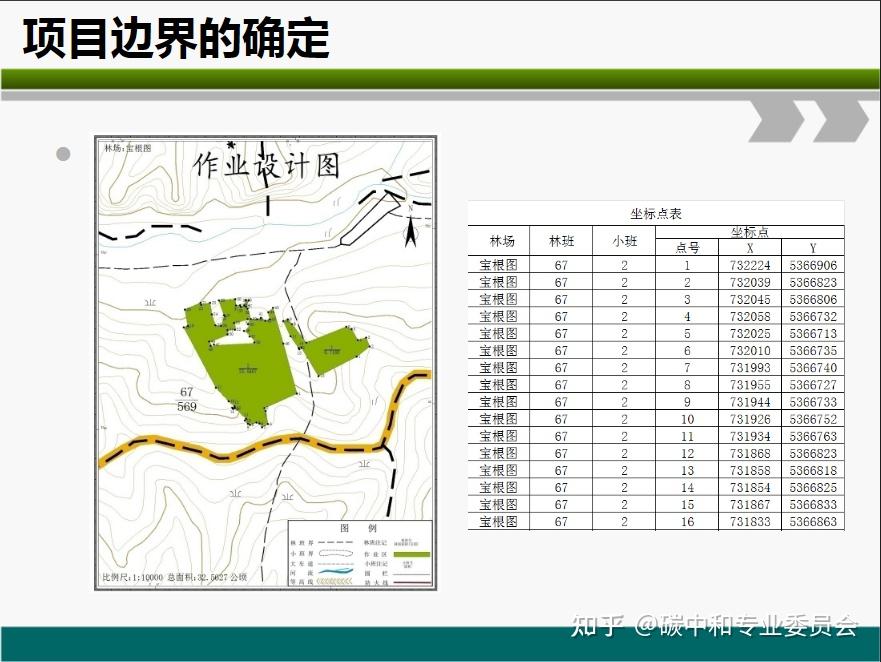Click the 知乎 @碳中和专业委员会 watermark

point(714,625)
